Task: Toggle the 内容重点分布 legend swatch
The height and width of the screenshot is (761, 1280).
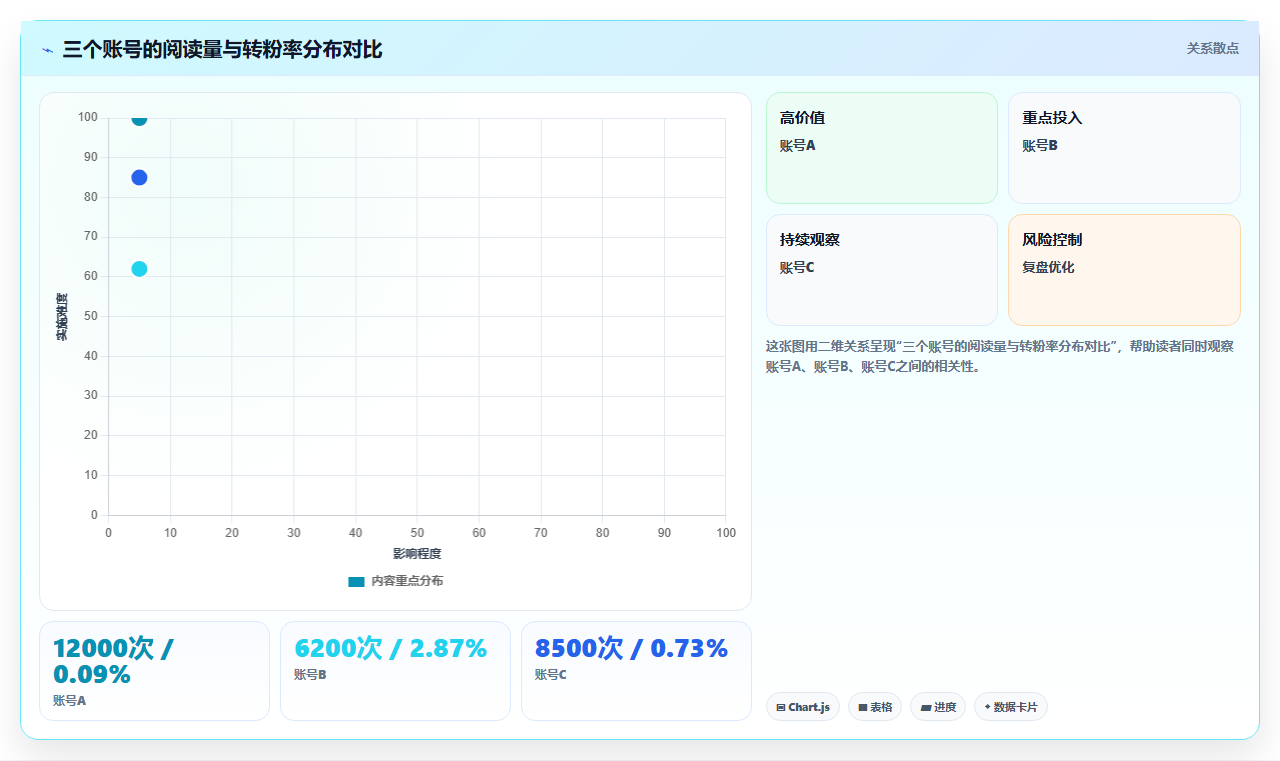Action: 356,581
